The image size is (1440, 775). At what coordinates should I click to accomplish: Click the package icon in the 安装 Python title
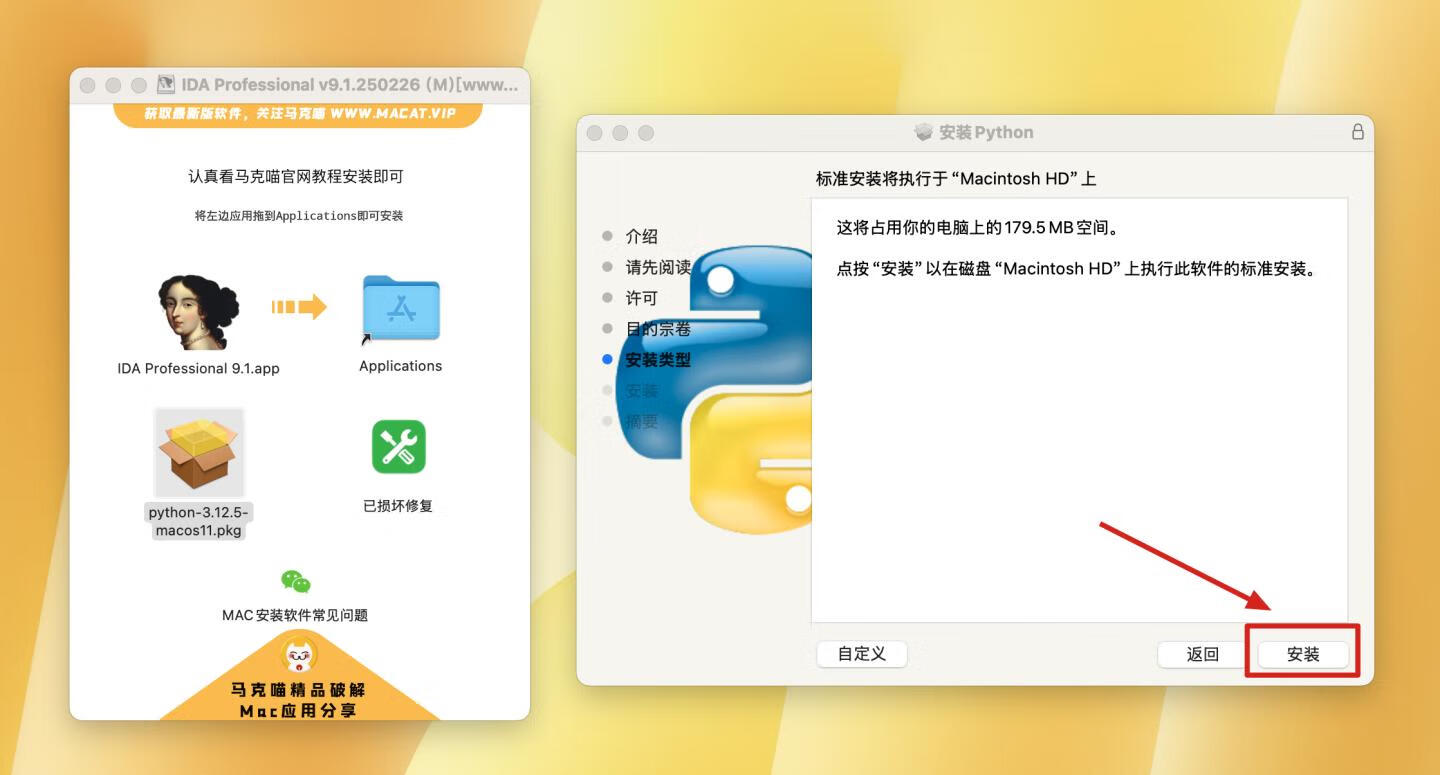click(921, 131)
